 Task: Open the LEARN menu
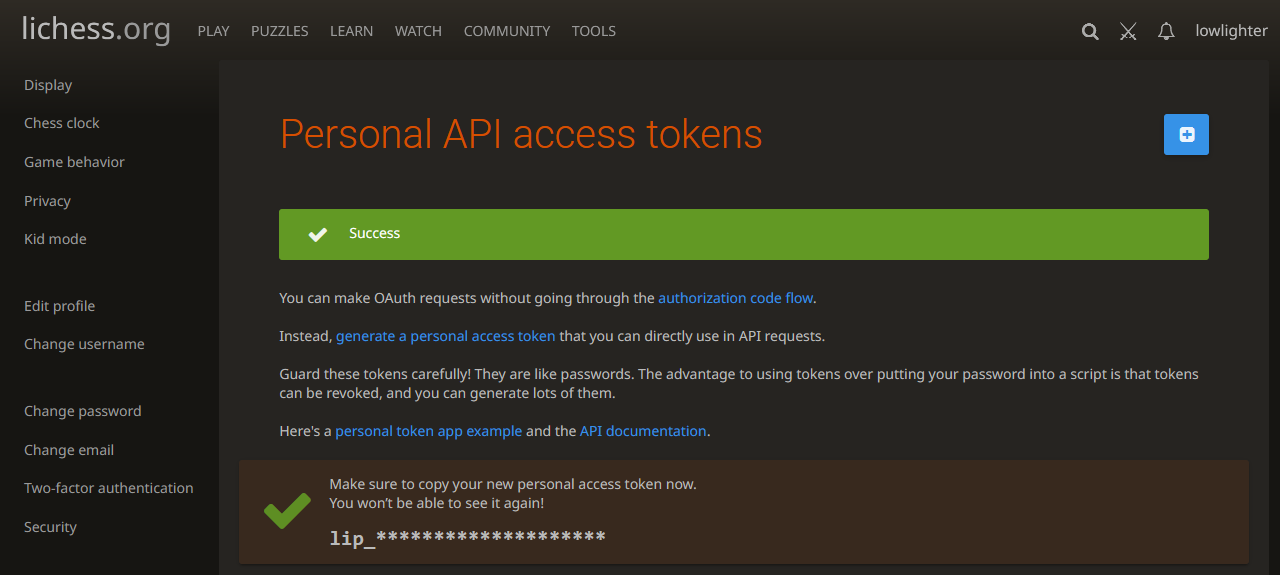(351, 31)
